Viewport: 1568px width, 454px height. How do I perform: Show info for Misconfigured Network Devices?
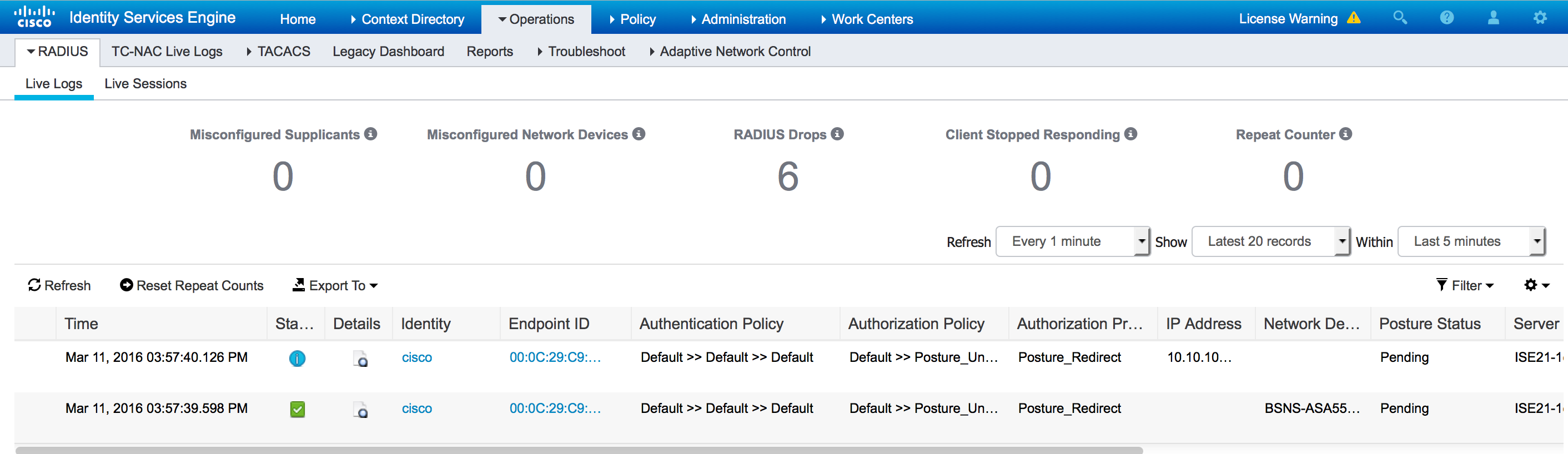point(639,134)
